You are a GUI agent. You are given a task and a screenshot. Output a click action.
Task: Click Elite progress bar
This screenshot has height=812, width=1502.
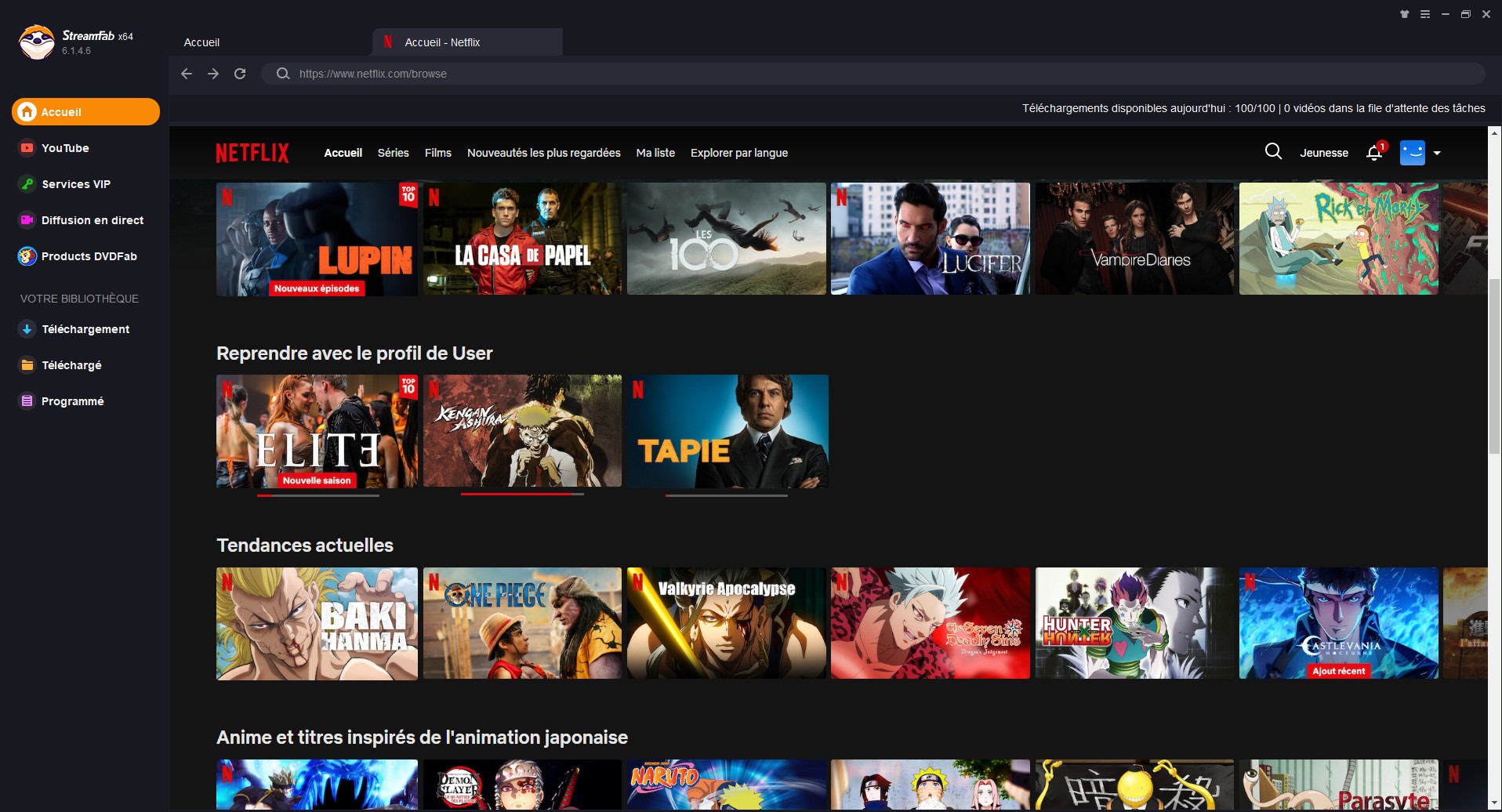(x=318, y=495)
